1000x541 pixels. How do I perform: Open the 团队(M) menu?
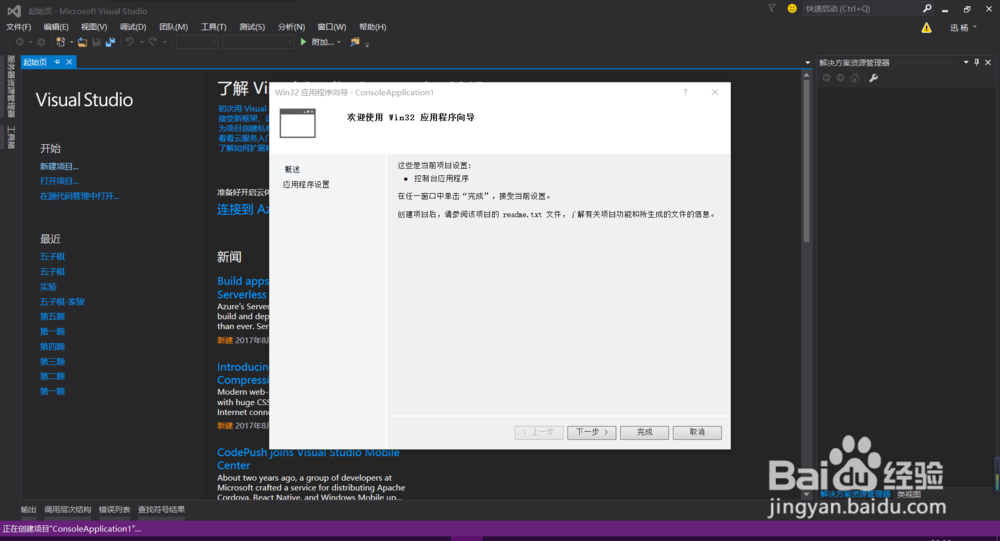point(173,27)
